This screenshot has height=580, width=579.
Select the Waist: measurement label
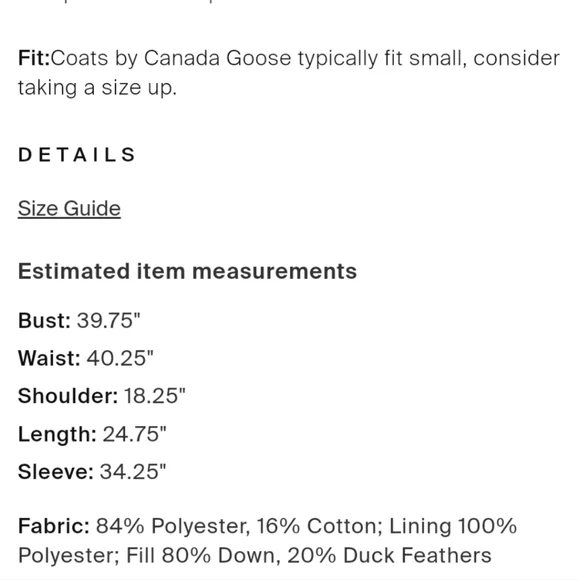[49, 358]
